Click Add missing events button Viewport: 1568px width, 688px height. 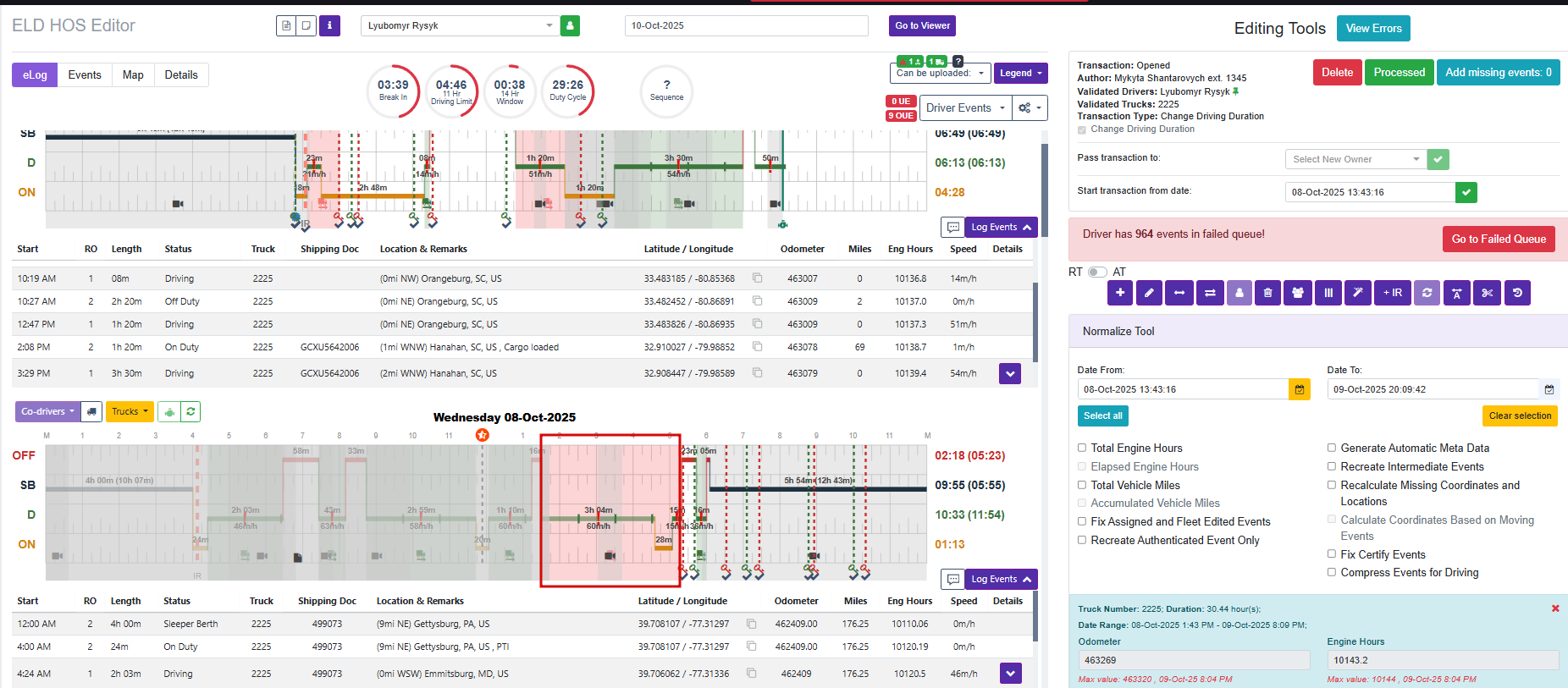pos(1498,72)
